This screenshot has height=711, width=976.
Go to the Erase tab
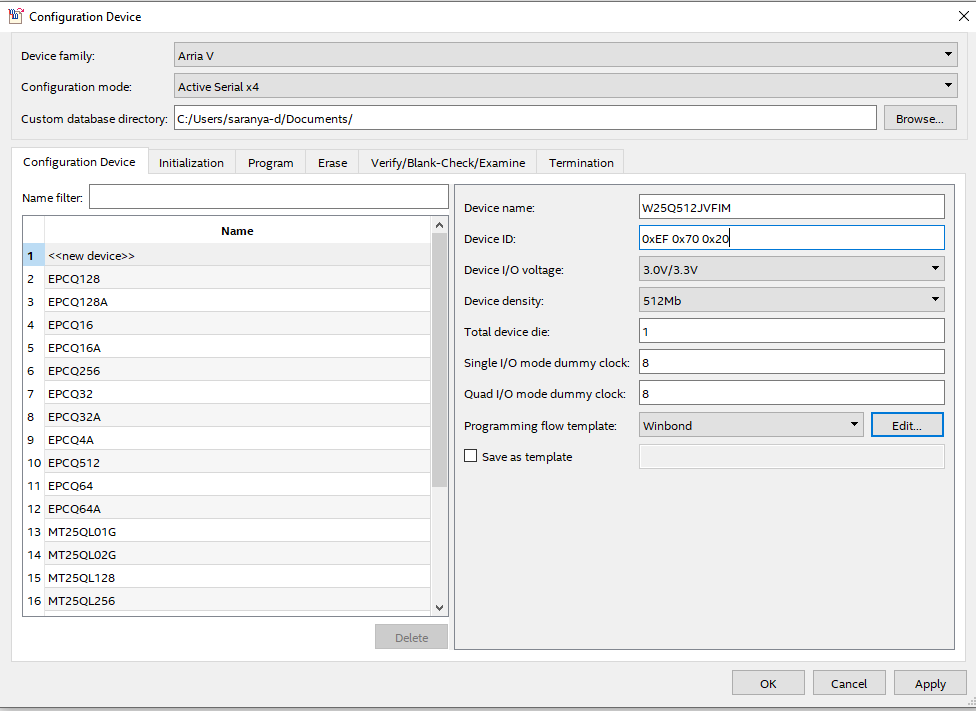coord(332,162)
